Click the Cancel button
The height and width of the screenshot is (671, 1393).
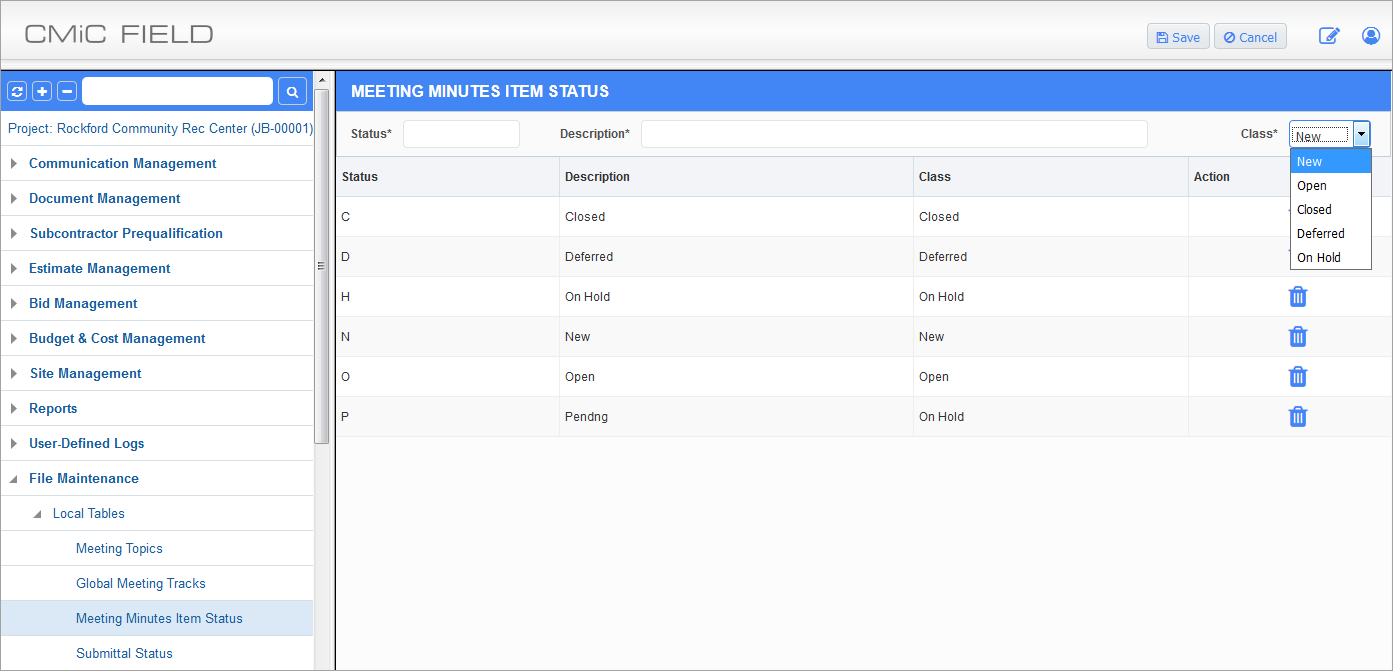pyautogui.click(x=1250, y=37)
